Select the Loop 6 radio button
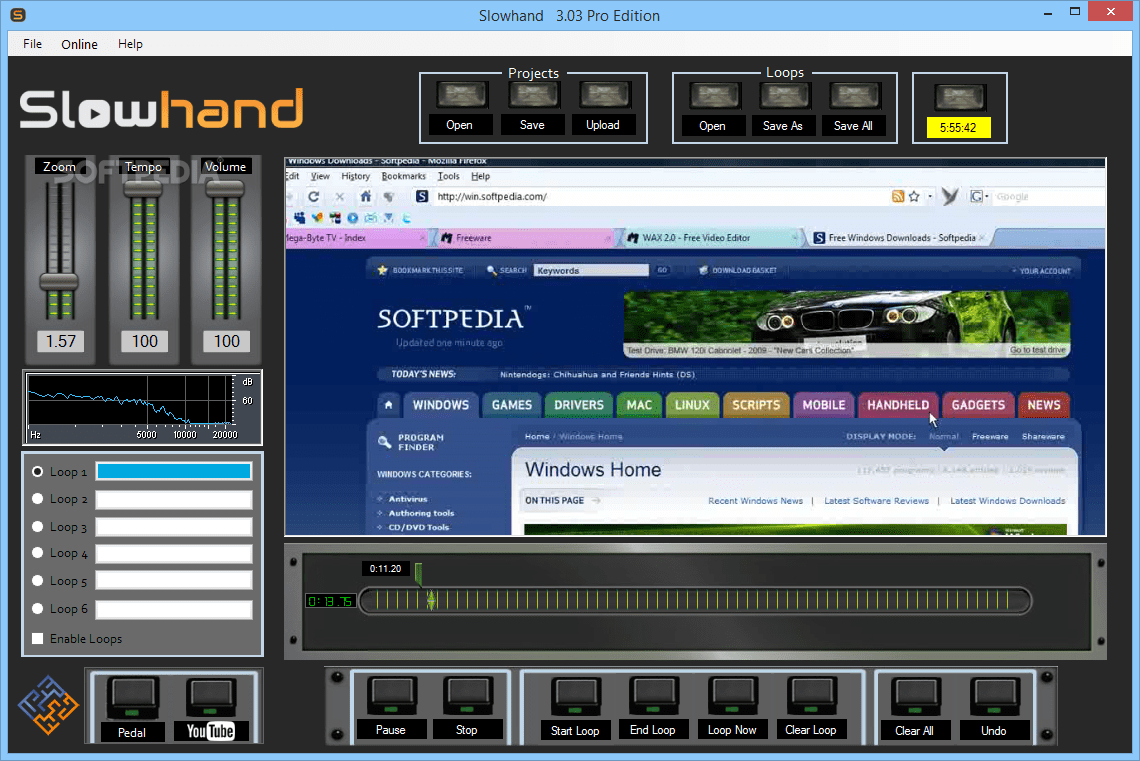The image size is (1140, 761). click(38, 608)
